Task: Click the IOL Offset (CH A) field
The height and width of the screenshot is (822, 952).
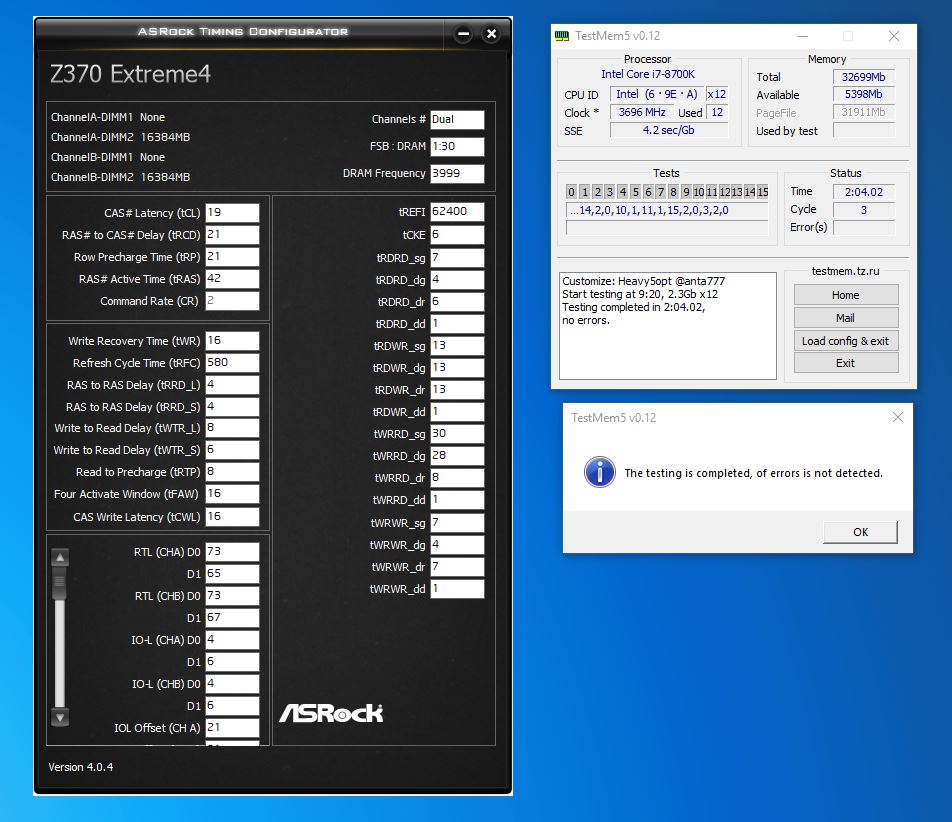Action: [x=232, y=728]
